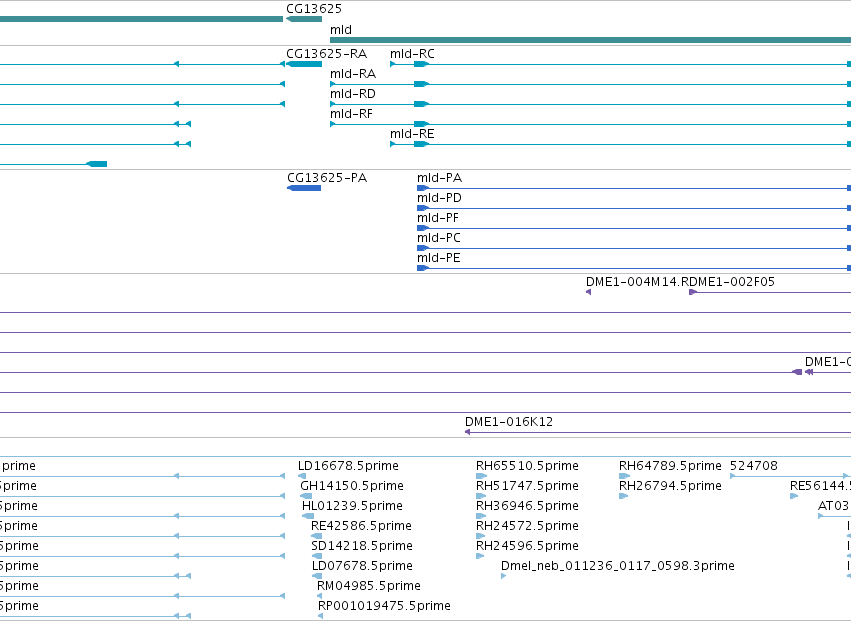
Task: Open the RH51747.5prime EST label
Action: 527,486
